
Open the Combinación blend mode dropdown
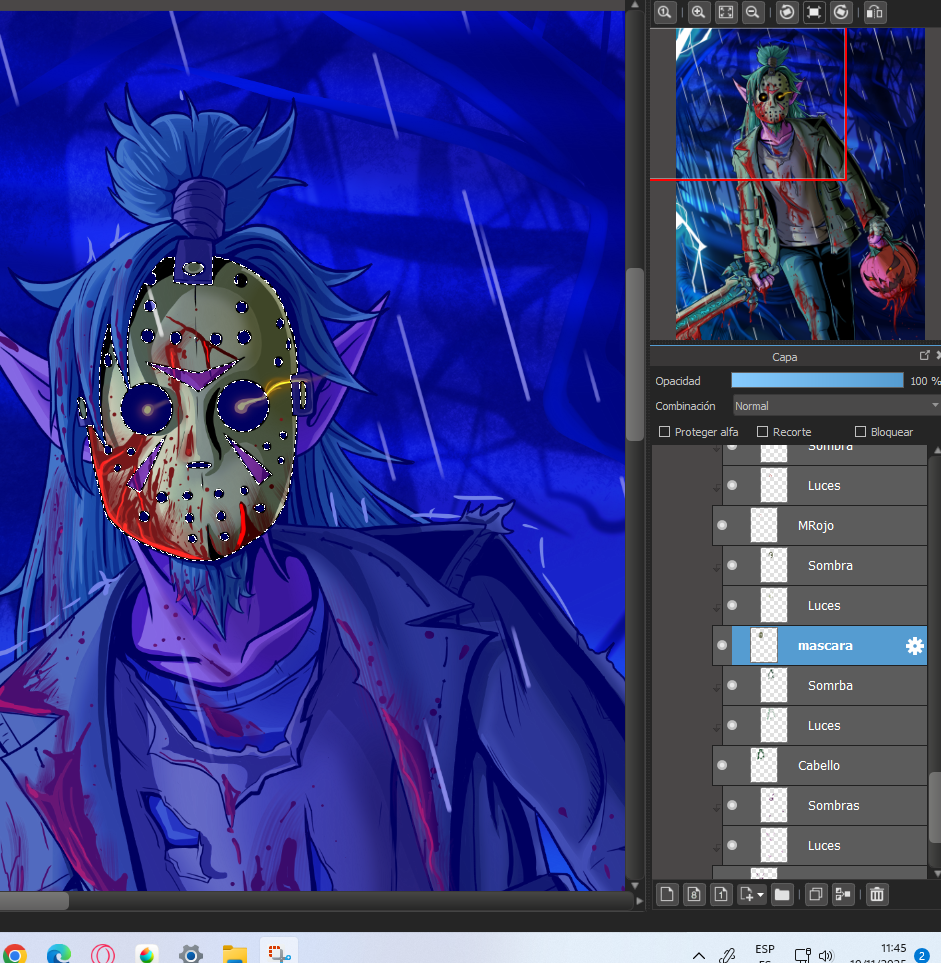click(837, 406)
